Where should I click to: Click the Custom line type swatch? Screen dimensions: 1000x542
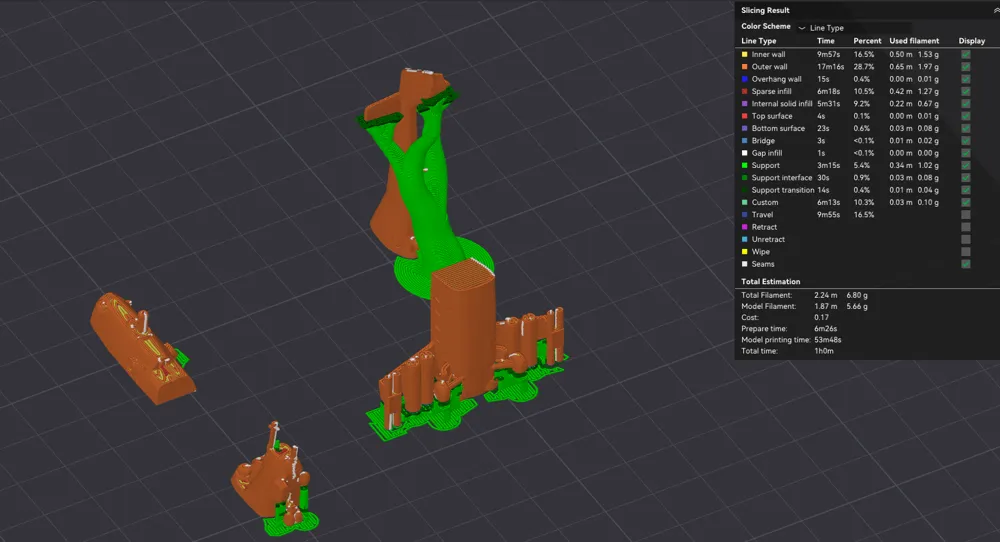pyautogui.click(x=744, y=202)
